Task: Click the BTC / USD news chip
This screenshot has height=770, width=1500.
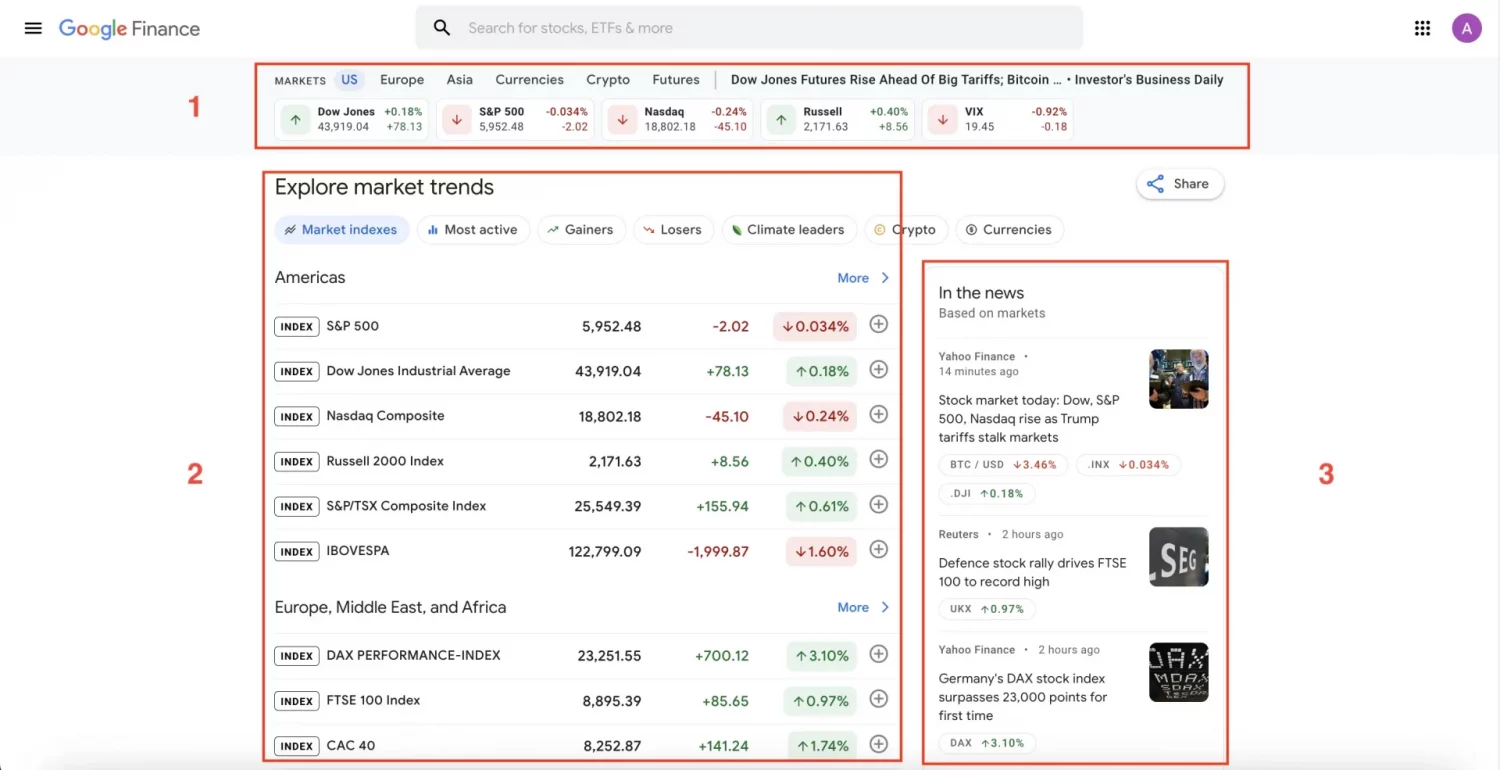Action: [1003, 465]
